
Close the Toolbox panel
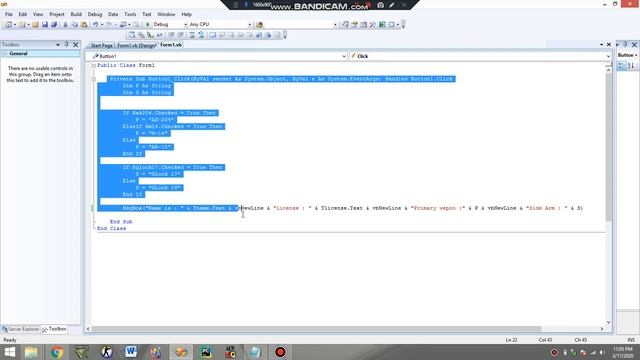[76, 44]
